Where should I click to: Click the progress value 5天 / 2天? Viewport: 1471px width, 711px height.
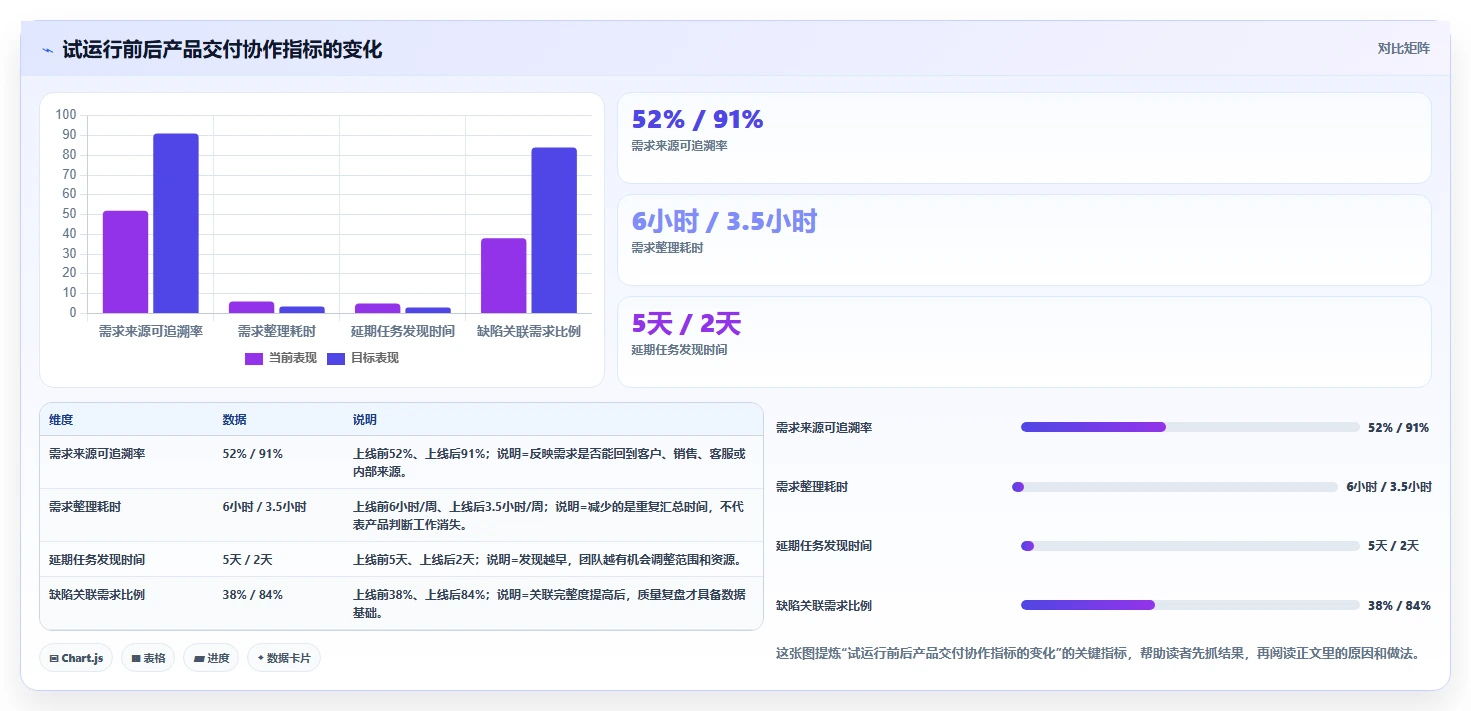click(x=1394, y=546)
